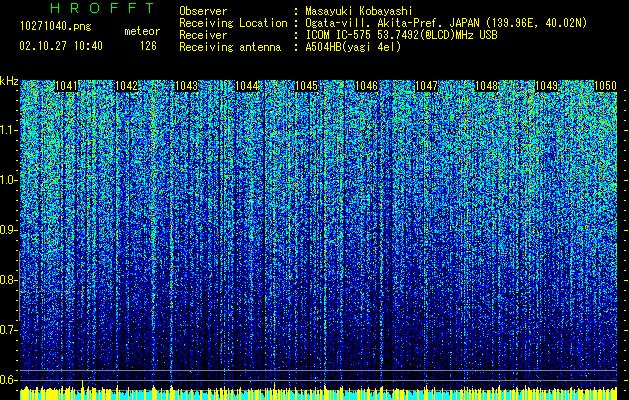Click the meteor count value 126
The image size is (629, 400).
pyautogui.click(x=148, y=46)
